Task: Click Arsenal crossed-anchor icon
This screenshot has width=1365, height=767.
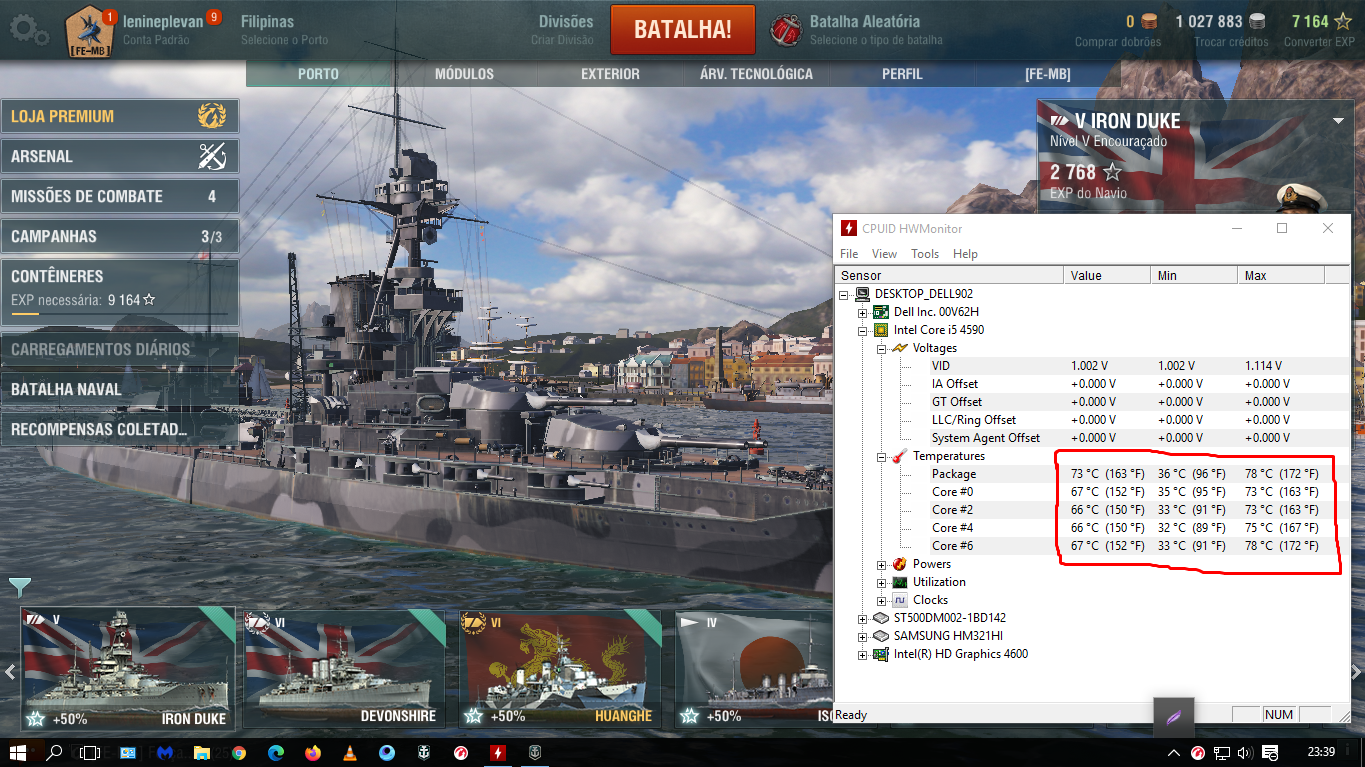Action: 212,156
